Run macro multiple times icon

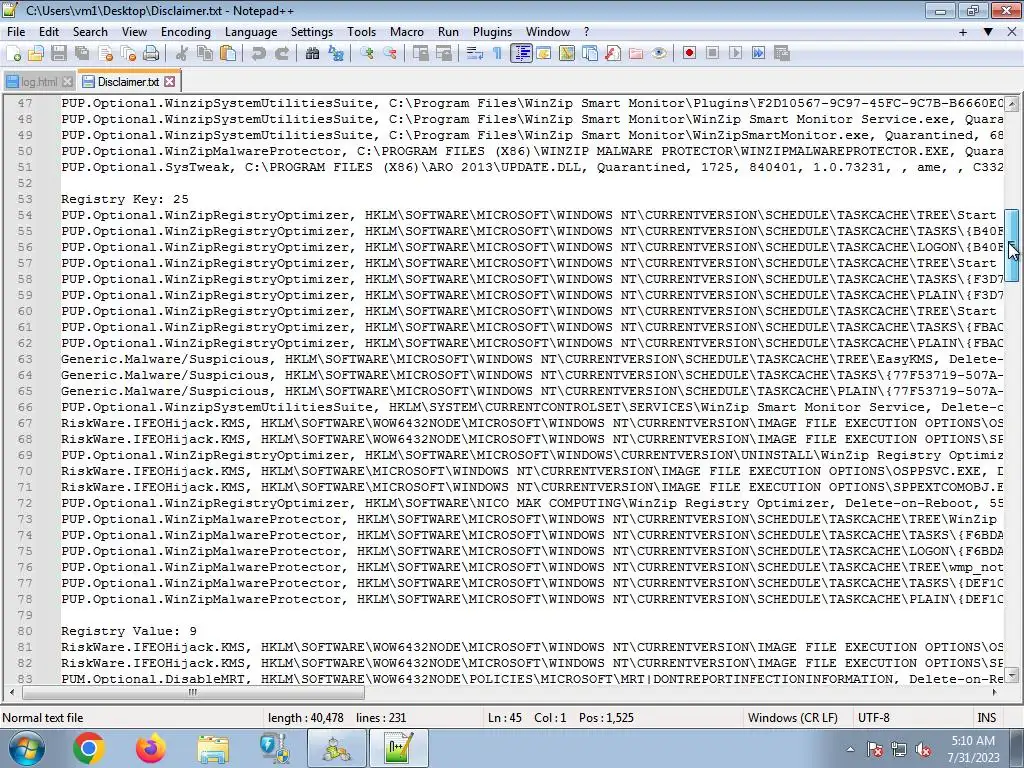coord(758,54)
